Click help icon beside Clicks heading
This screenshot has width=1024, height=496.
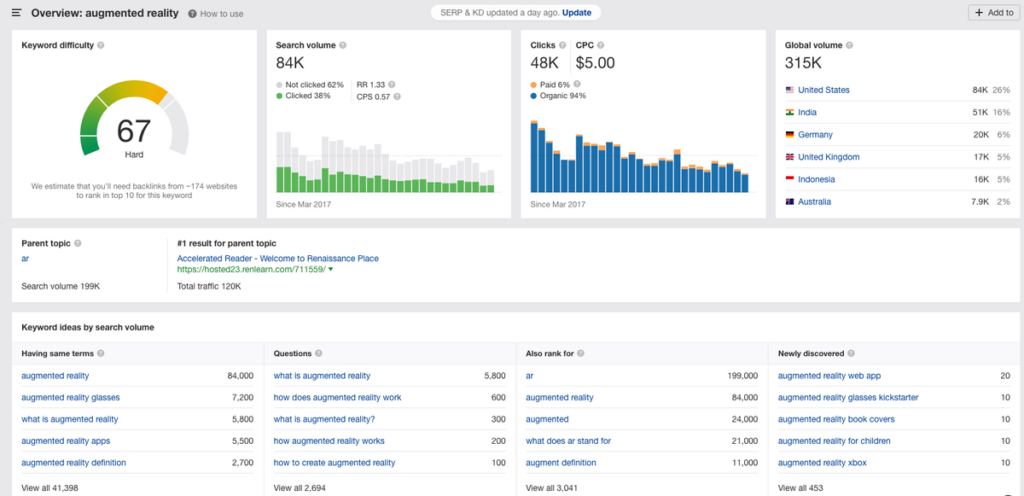pos(562,46)
